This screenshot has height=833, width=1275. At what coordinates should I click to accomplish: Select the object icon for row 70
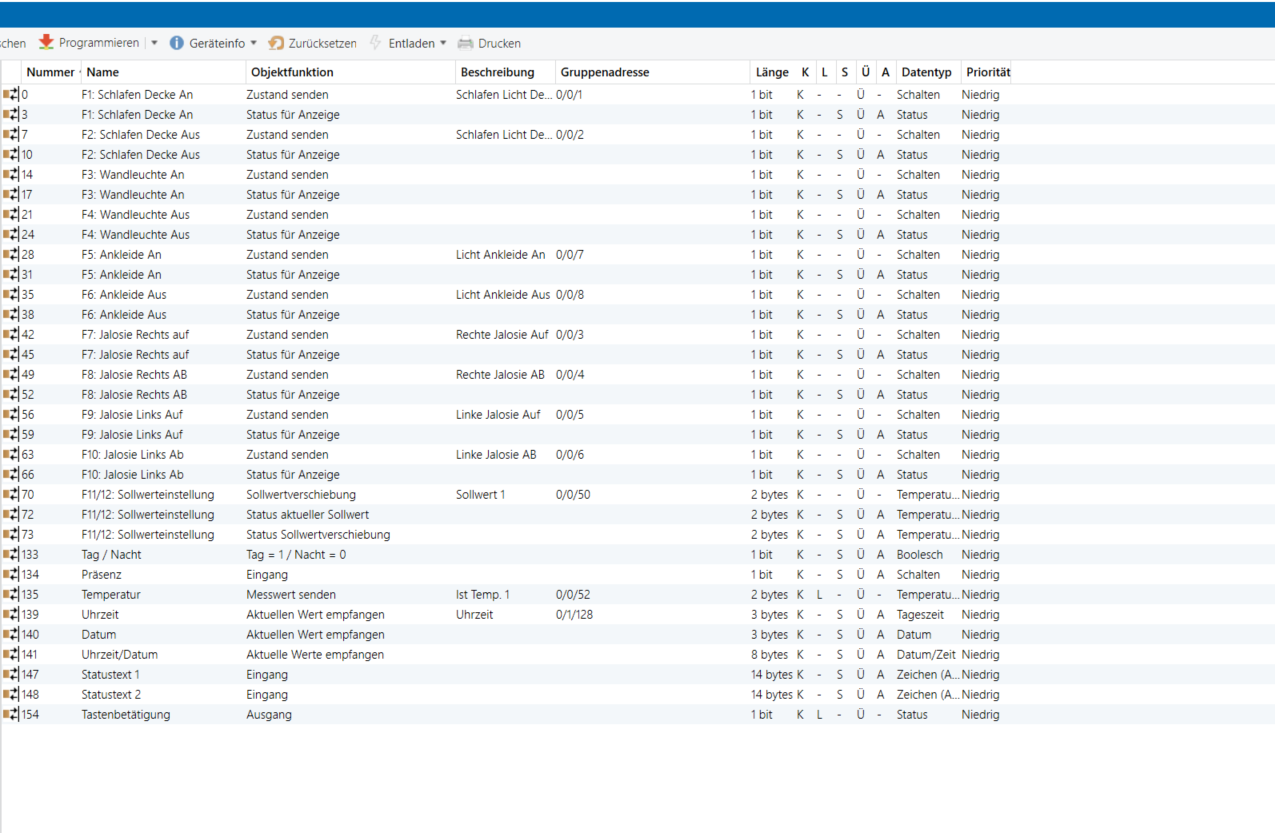click(11, 494)
